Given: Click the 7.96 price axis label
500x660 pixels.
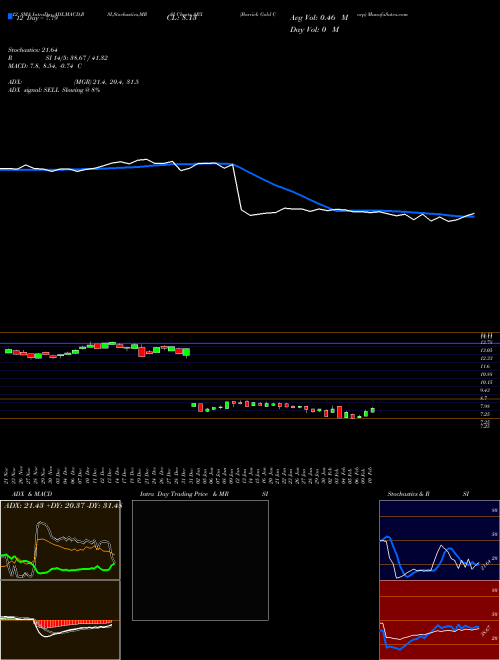Looking at the screenshot, I should click(487, 406).
